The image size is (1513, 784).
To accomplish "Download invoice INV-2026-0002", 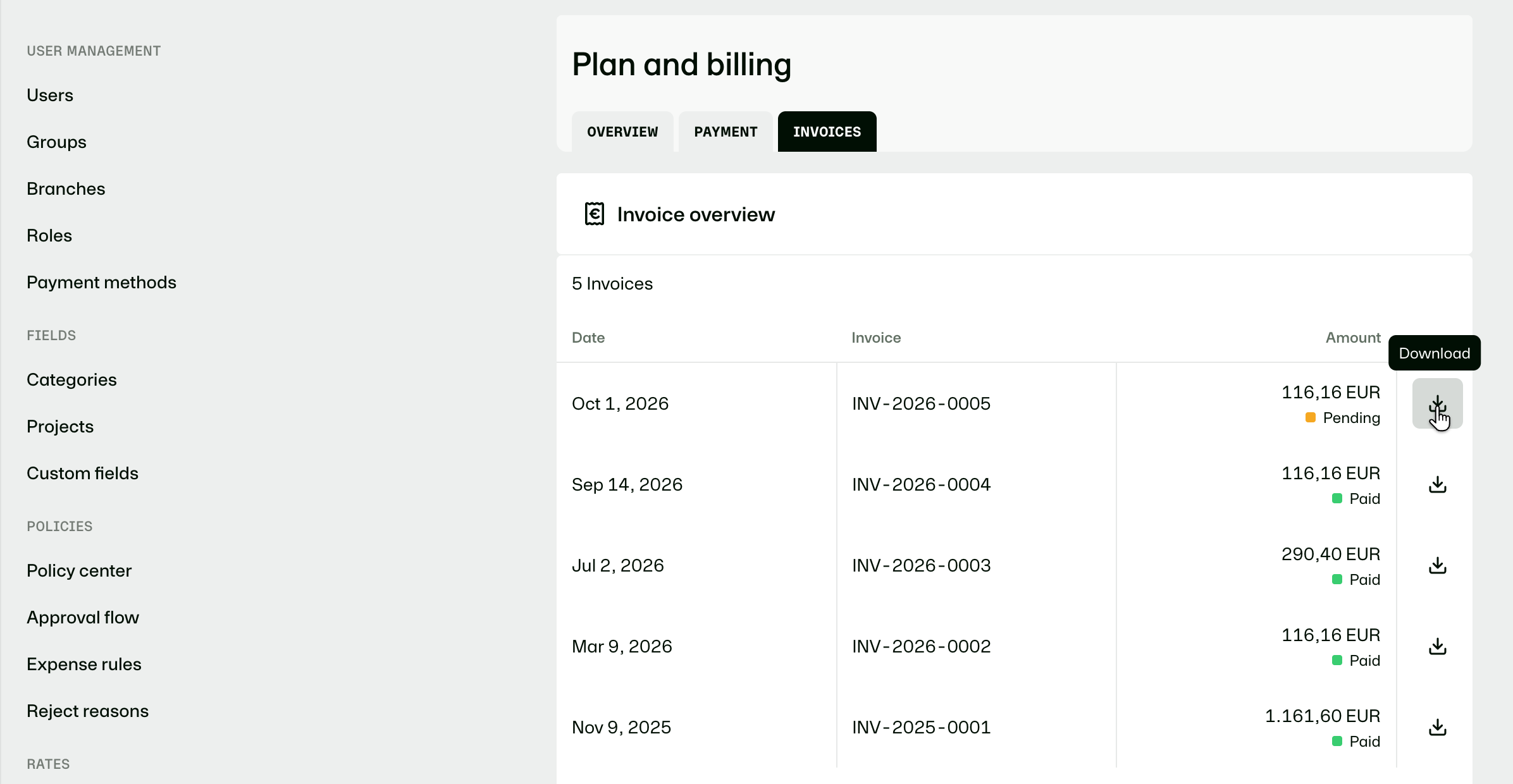I will [1437, 646].
